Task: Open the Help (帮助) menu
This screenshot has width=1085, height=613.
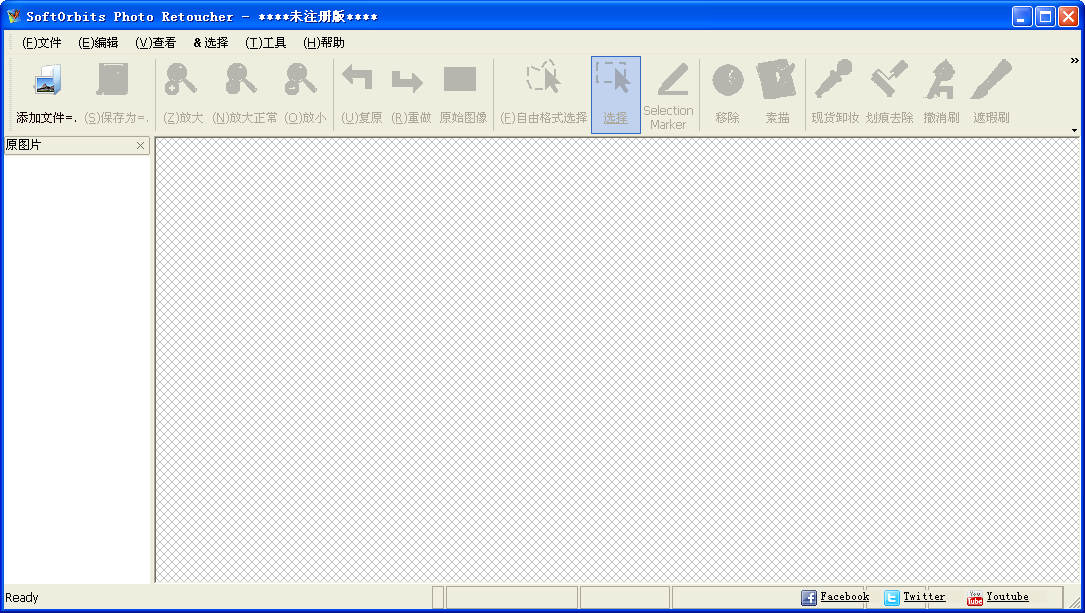Action: (324, 43)
